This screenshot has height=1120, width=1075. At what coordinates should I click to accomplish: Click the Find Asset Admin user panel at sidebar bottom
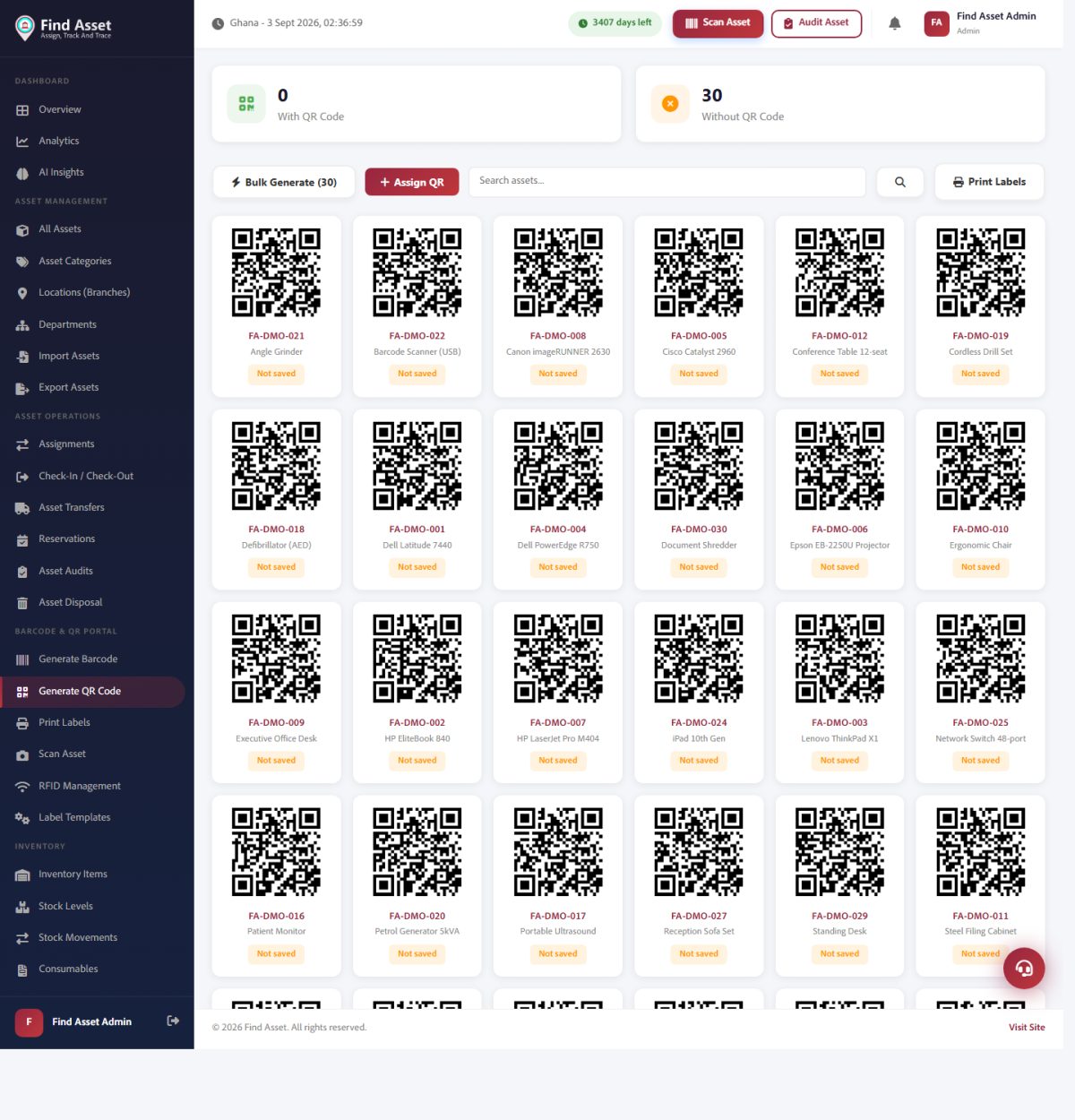[x=97, y=1021]
